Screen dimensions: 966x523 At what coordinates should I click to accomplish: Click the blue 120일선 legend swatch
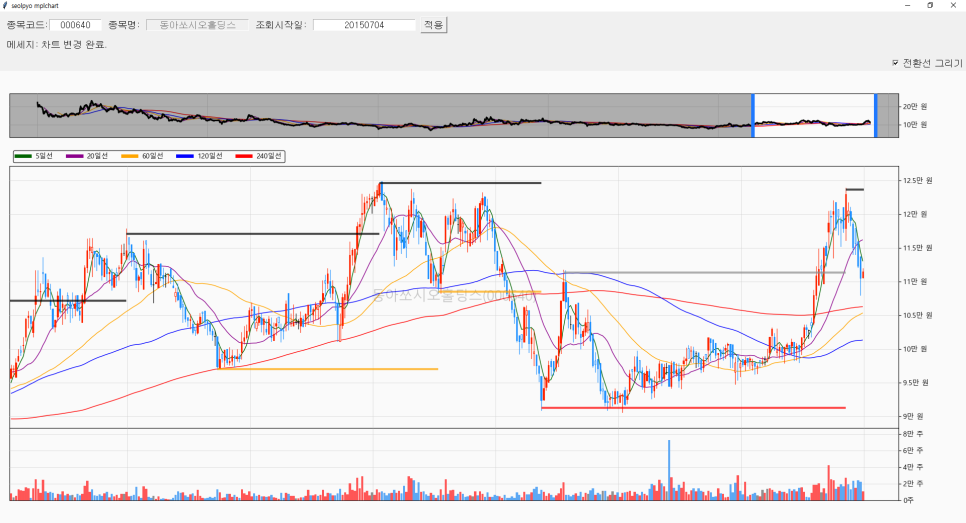185,156
